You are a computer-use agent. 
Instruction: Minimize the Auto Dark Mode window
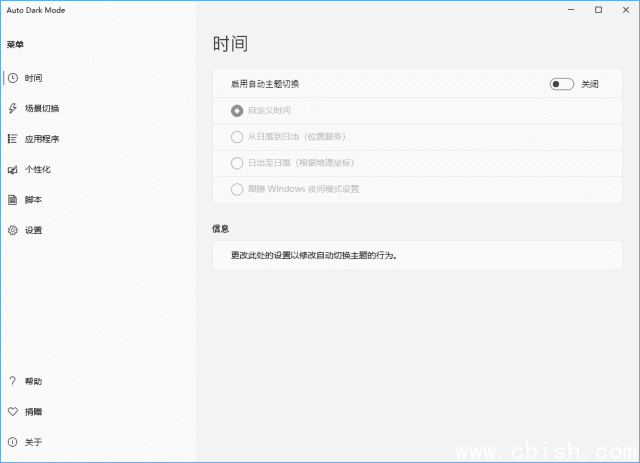pos(570,10)
